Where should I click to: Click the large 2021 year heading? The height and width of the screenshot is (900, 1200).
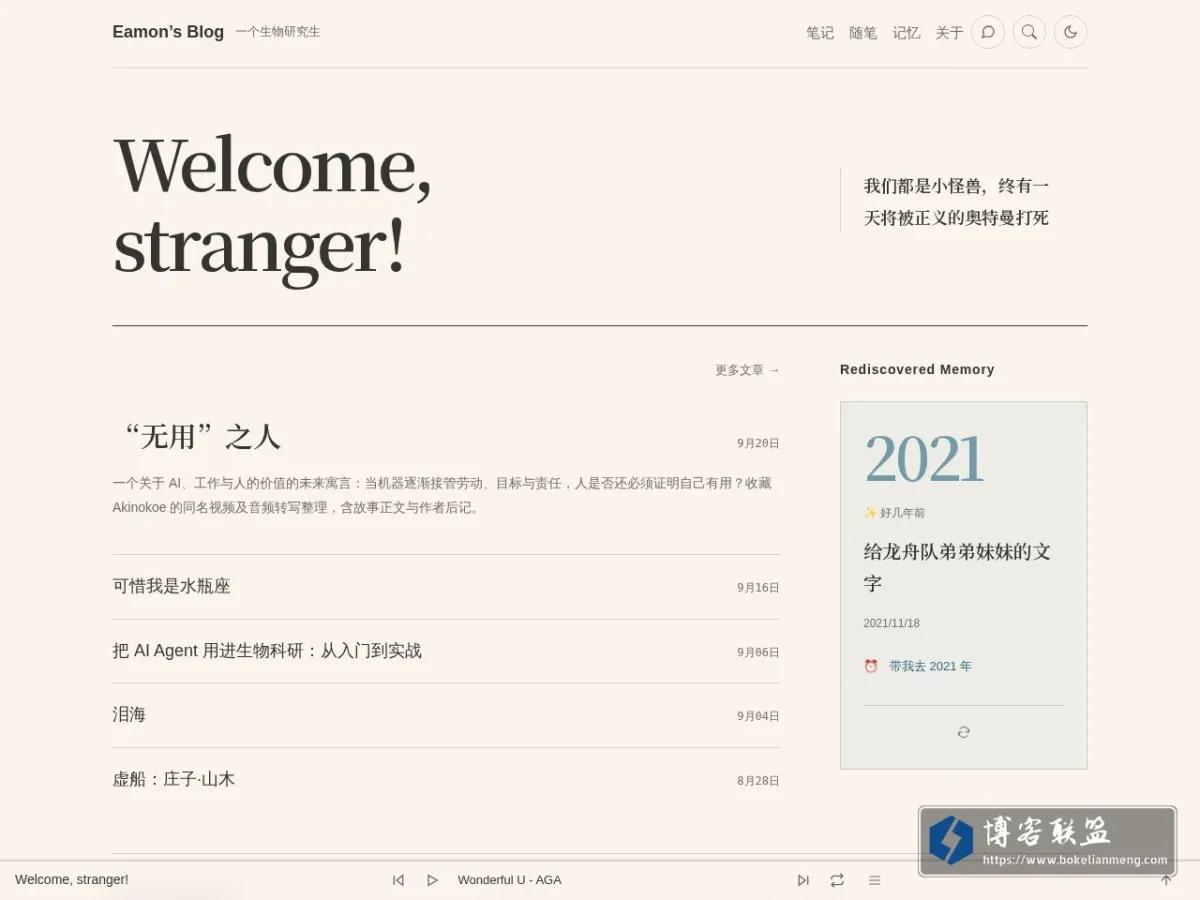pos(924,459)
